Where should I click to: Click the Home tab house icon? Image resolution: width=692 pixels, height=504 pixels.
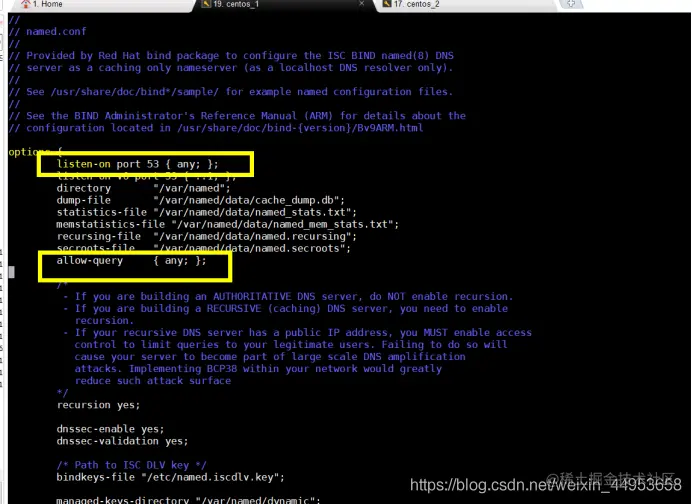coord(25,4)
